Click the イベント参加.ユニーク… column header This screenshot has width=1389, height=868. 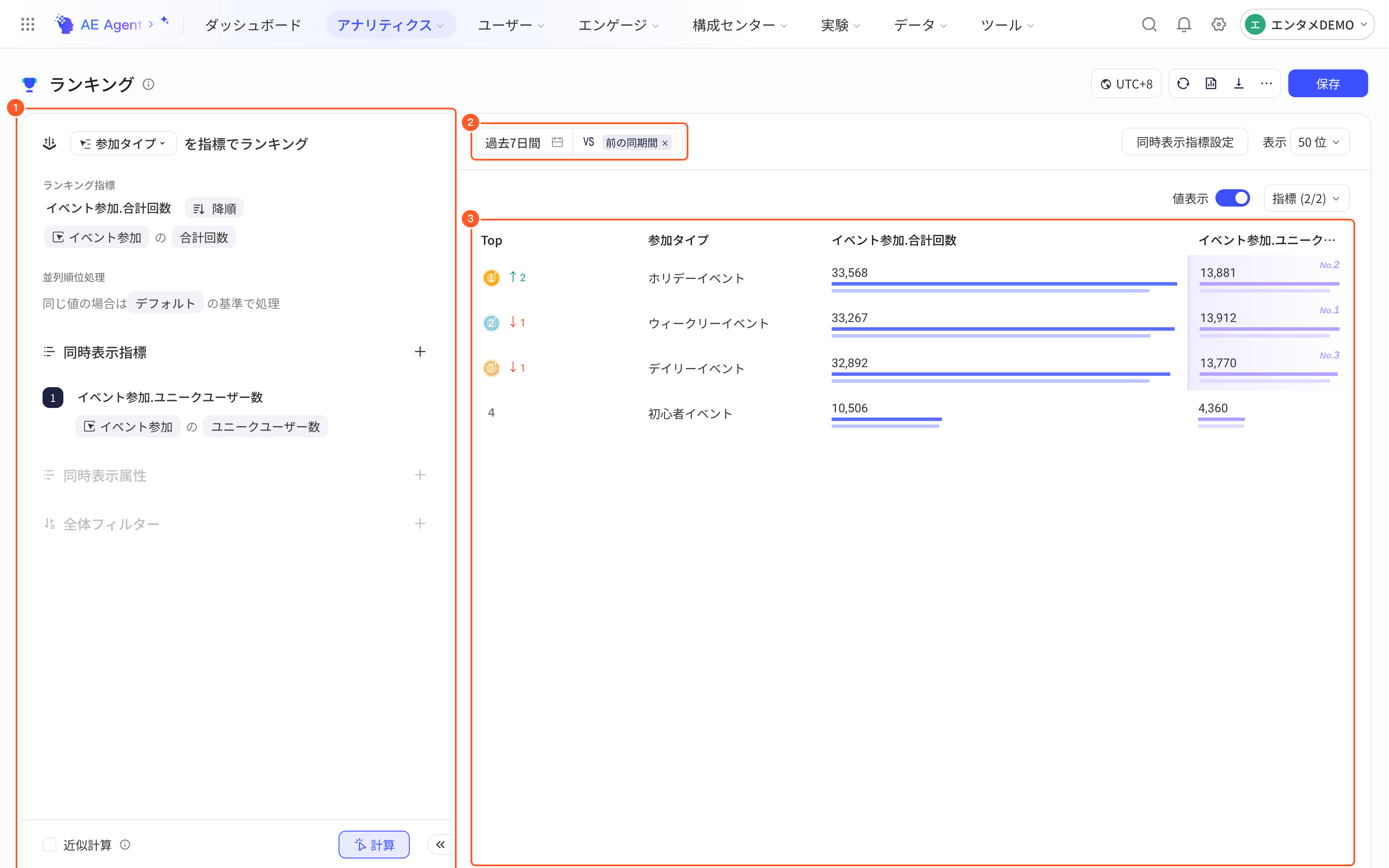point(1267,240)
